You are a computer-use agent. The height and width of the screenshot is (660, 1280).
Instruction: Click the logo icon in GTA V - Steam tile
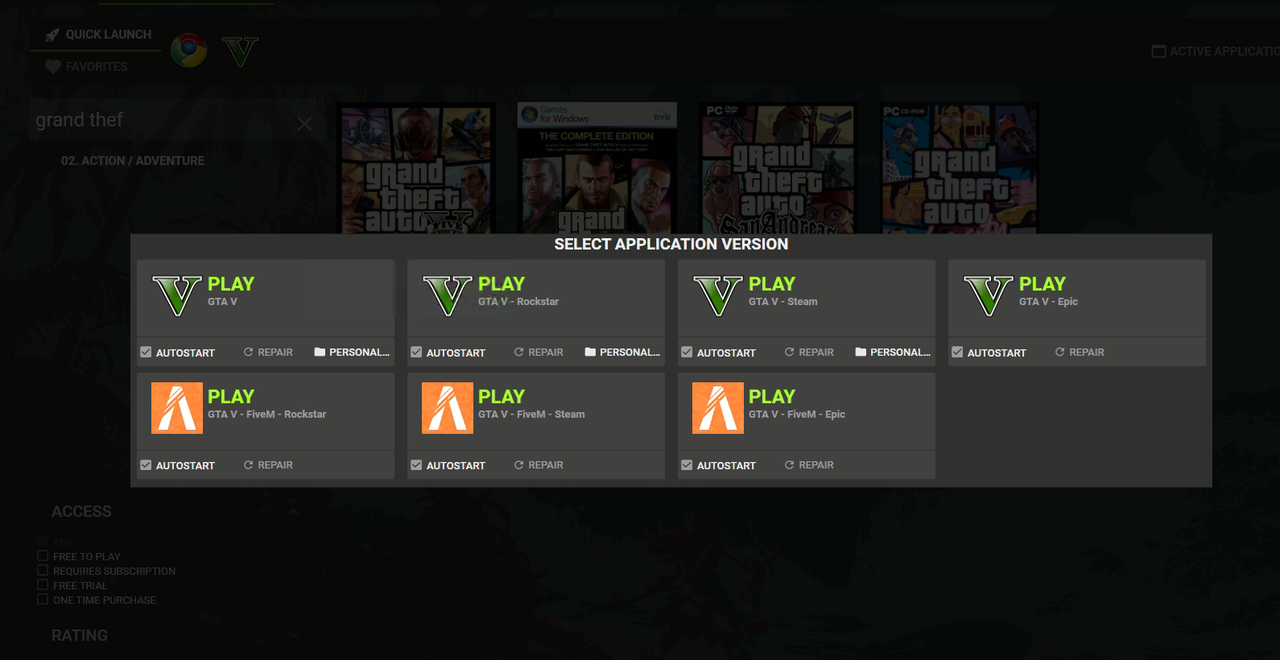[x=718, y=296]
